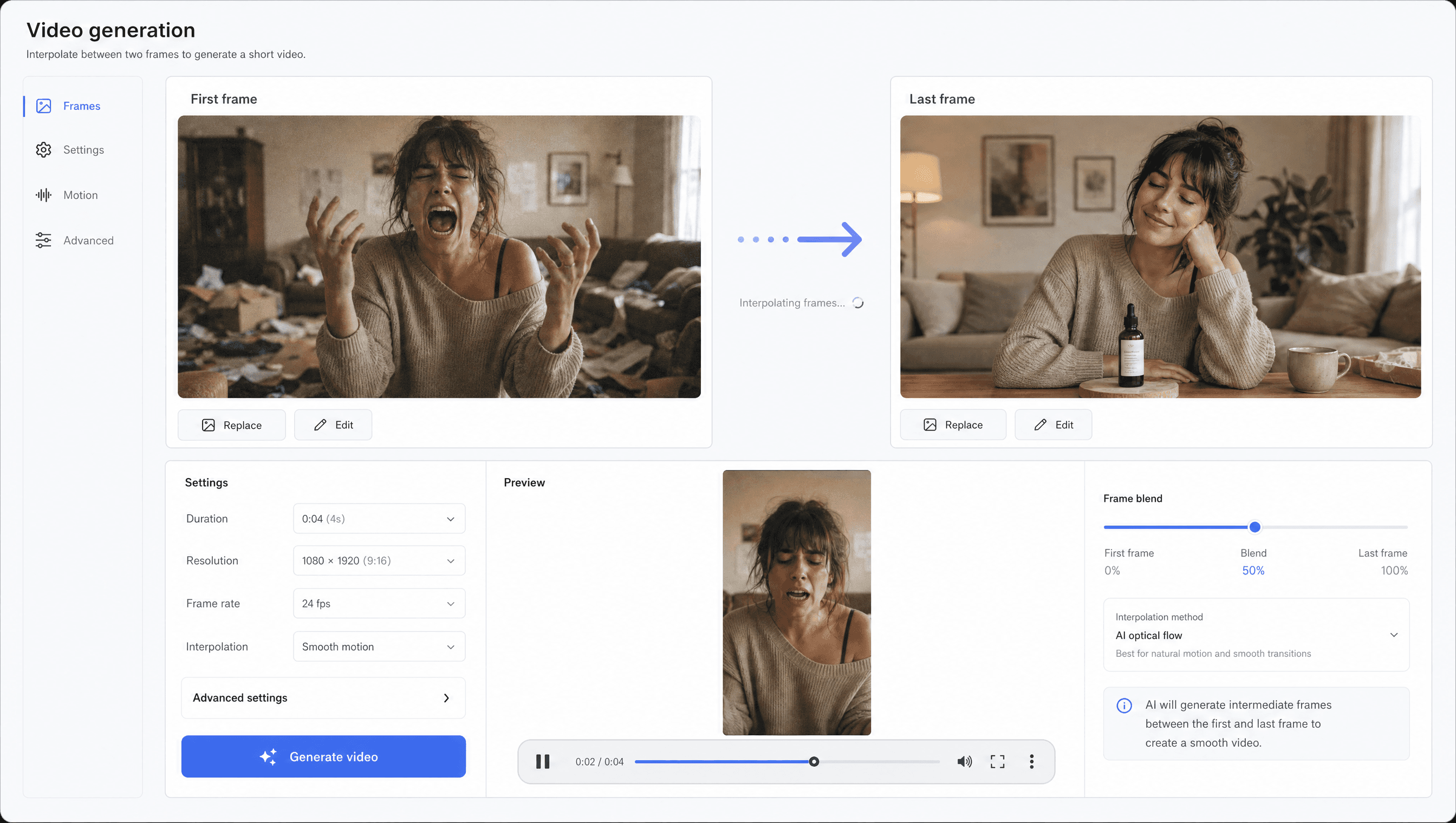The image size is (1456, 823).
Task: Open the Interpolation method AI optical flow dropdown
Action: click(x=1257, y=635)
